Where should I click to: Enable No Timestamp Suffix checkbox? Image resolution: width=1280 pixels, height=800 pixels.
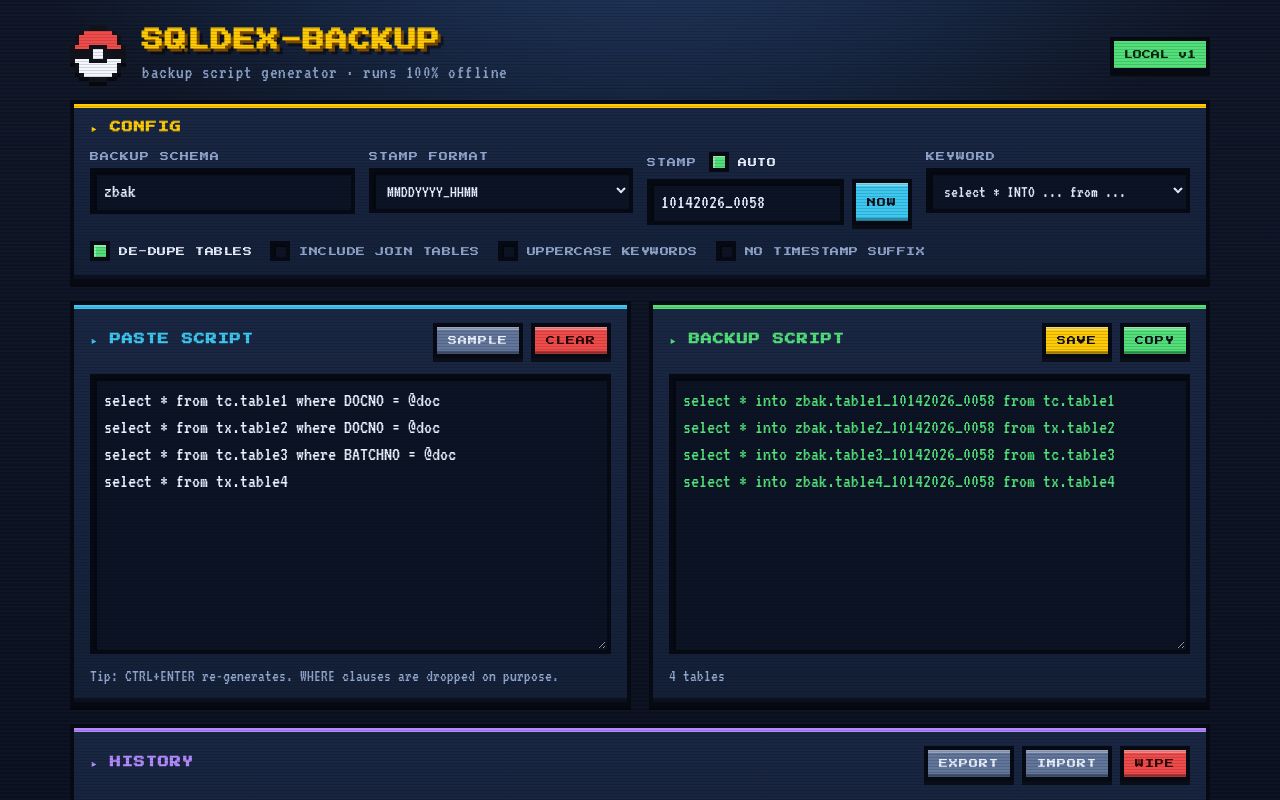726,251
